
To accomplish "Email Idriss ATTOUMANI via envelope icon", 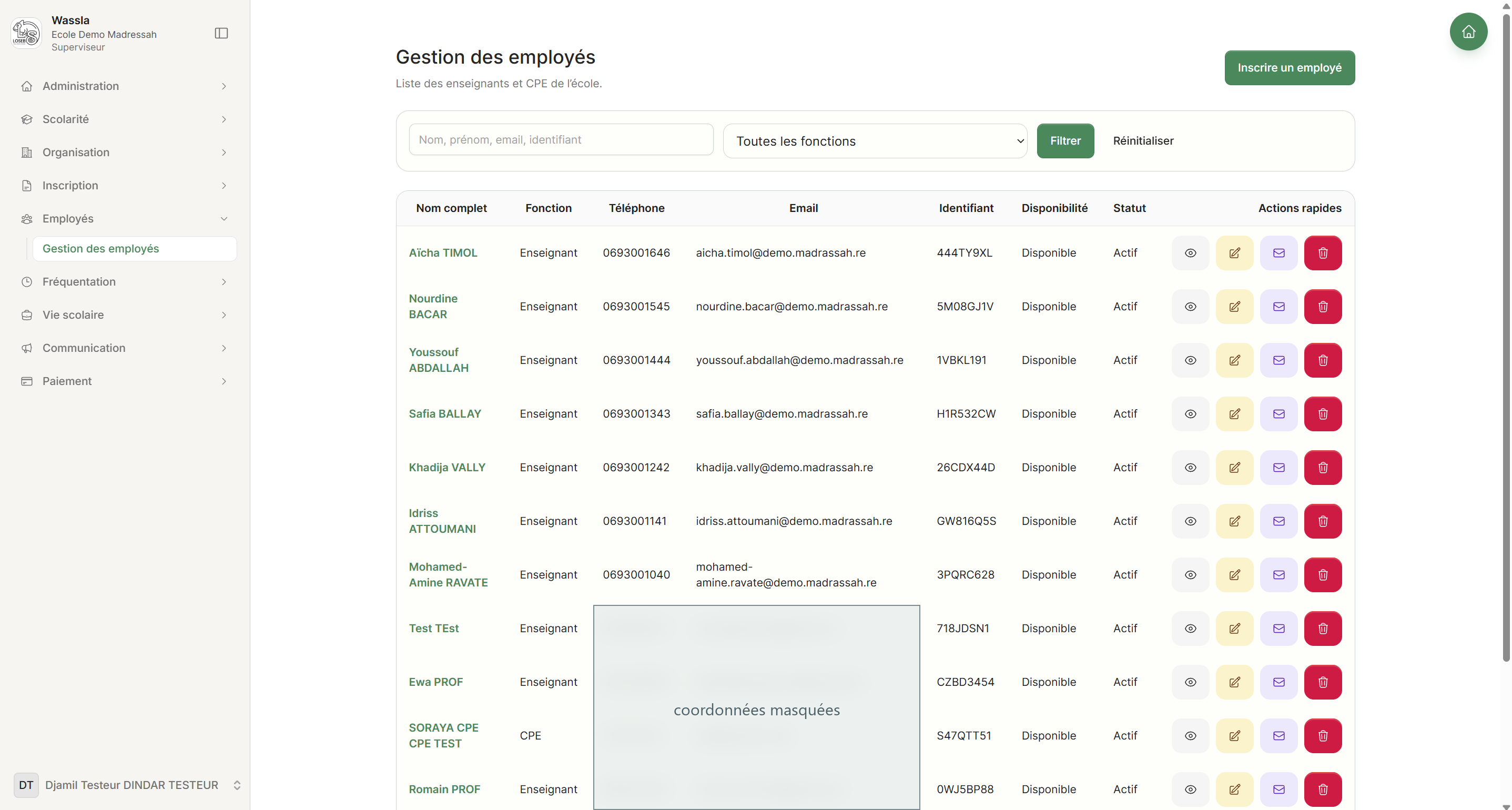I will 1278,521.
